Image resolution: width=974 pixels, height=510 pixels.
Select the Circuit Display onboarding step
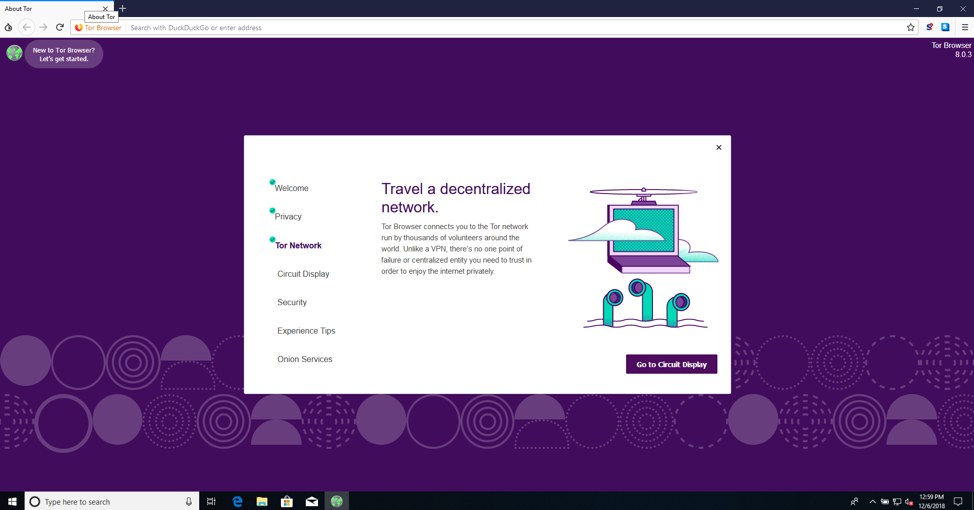303,274
